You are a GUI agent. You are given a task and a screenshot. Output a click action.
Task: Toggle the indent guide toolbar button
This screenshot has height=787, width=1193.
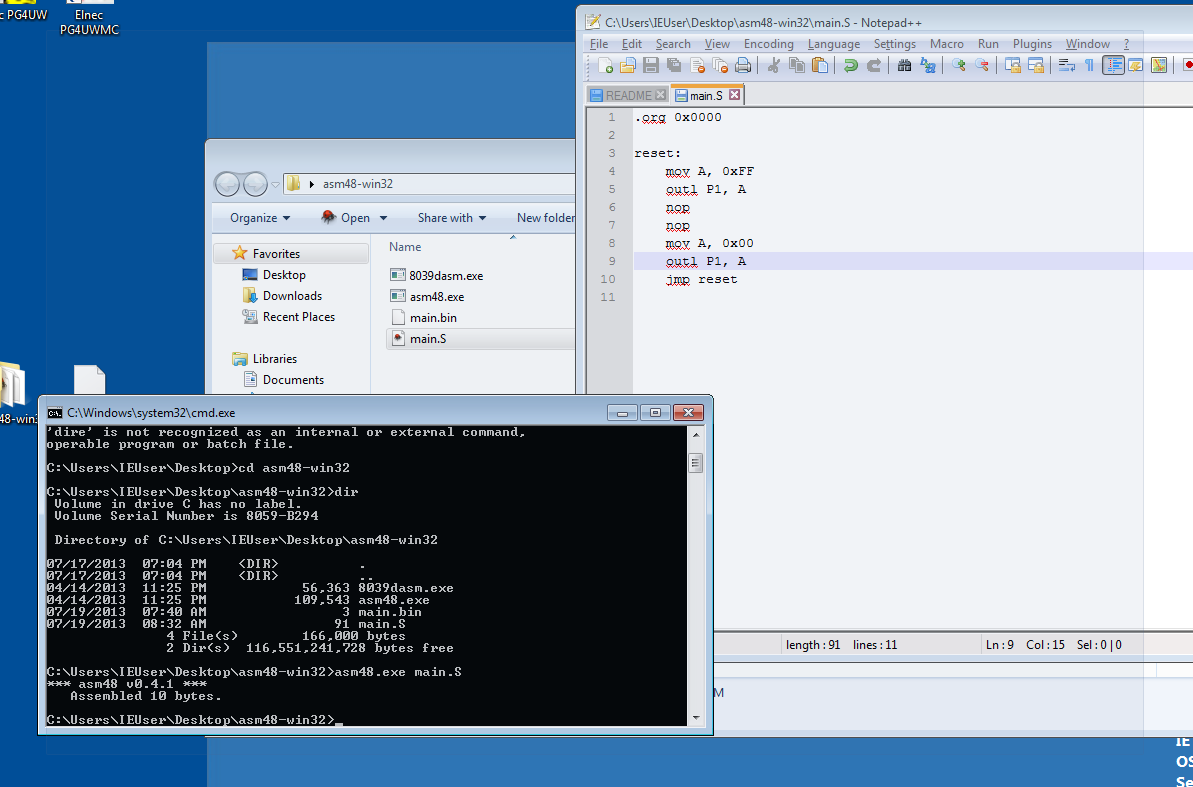(x=1113, y=66)
